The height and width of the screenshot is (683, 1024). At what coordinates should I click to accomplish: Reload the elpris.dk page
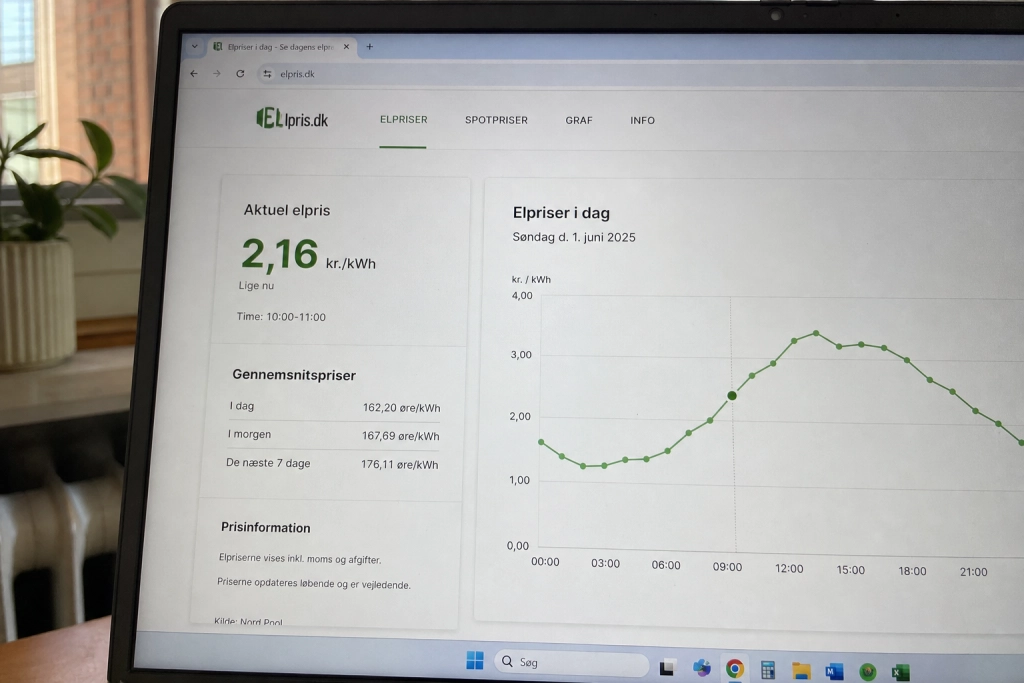pos(240,74)
